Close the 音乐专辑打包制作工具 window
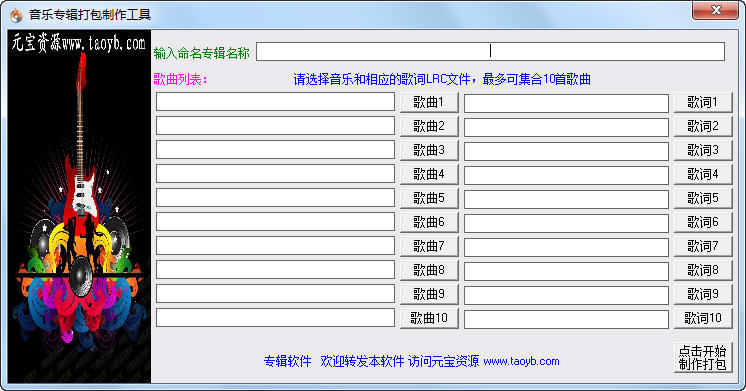Screen dimensions: 746x391 pyautogui.click(x=715, y=10)
